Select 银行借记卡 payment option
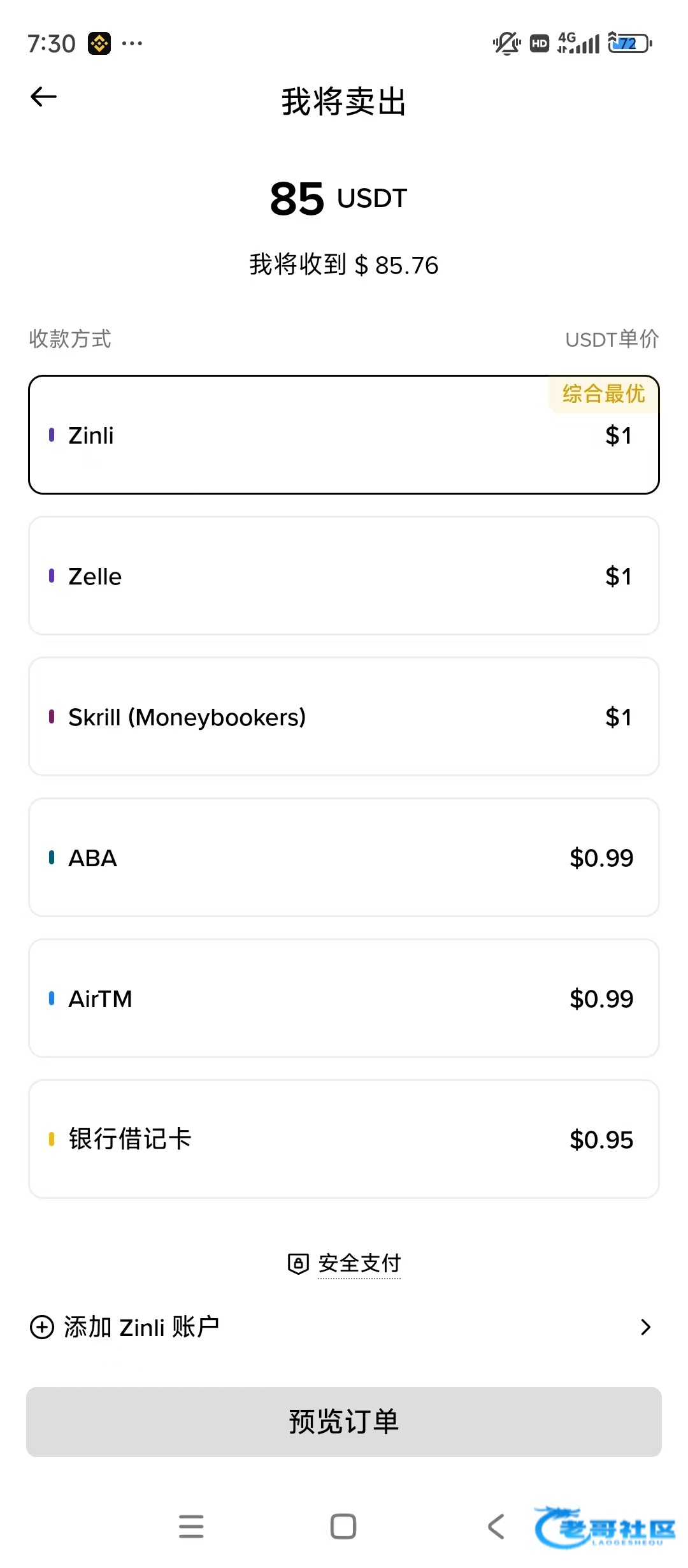 pos(344,1140)
